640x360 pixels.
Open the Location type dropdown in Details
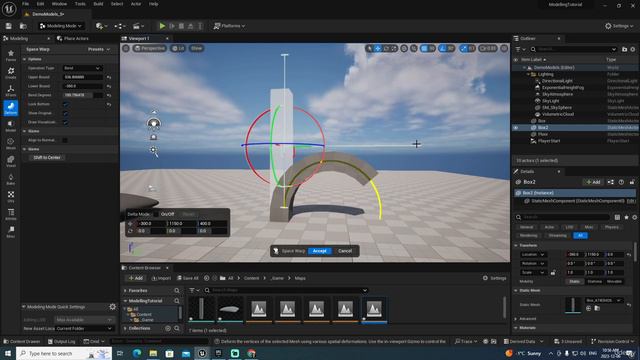tap(533, 254)
